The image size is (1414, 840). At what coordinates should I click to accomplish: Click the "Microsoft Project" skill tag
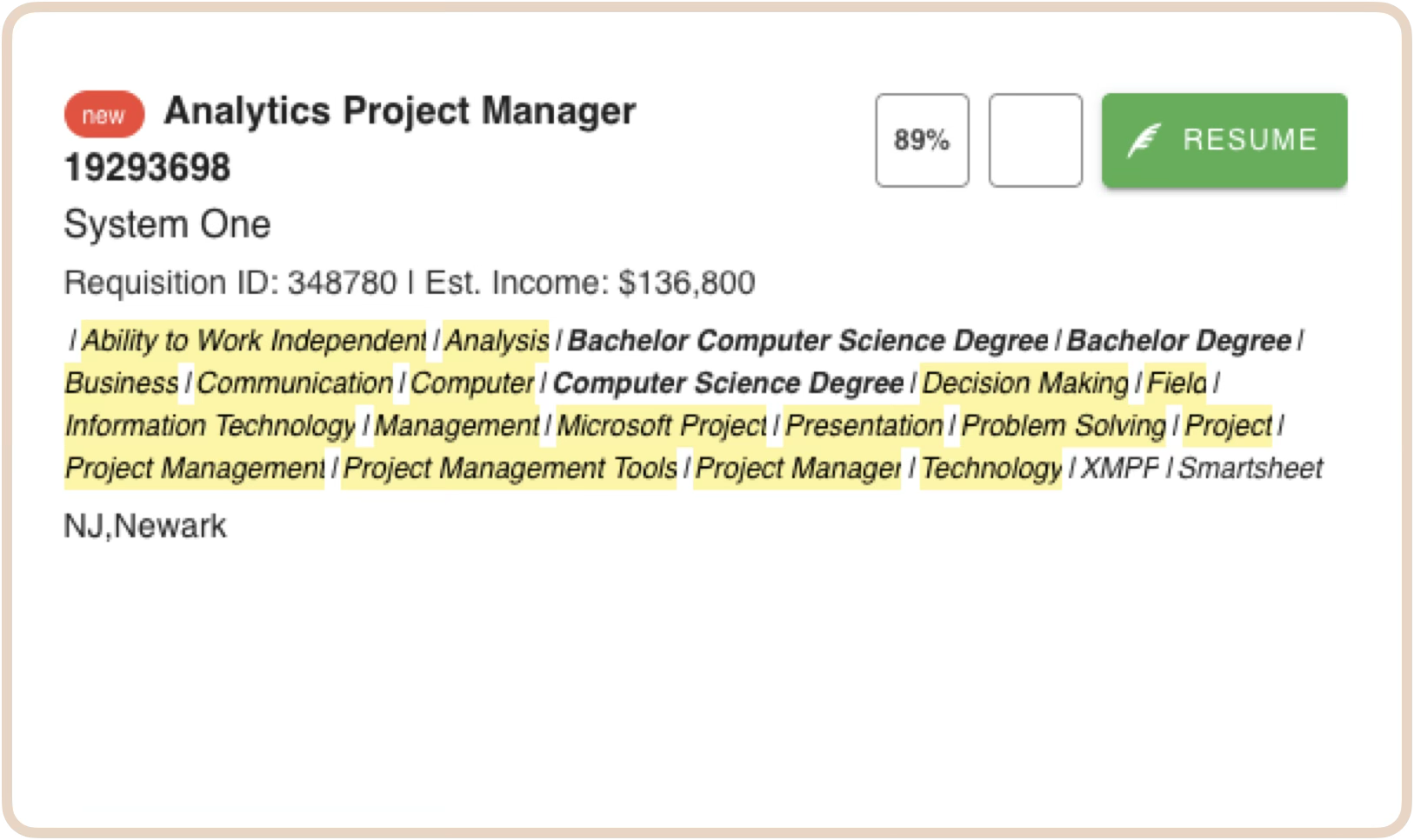(x=661, y=425)
